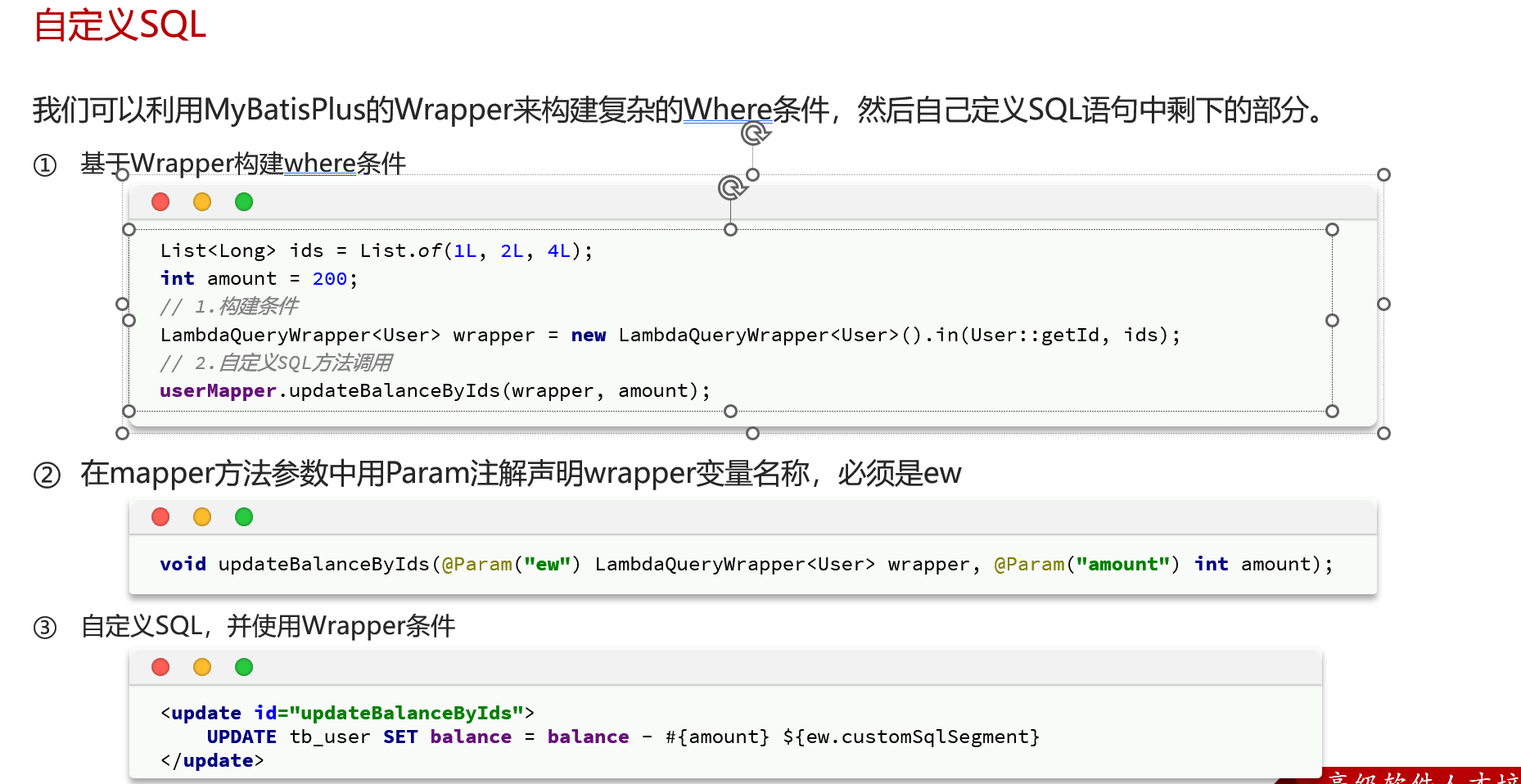The width and height of the screenshot is (1521, 784).
Task: Click the outer frame's left-middle resize handle
Action: [122, 304]
